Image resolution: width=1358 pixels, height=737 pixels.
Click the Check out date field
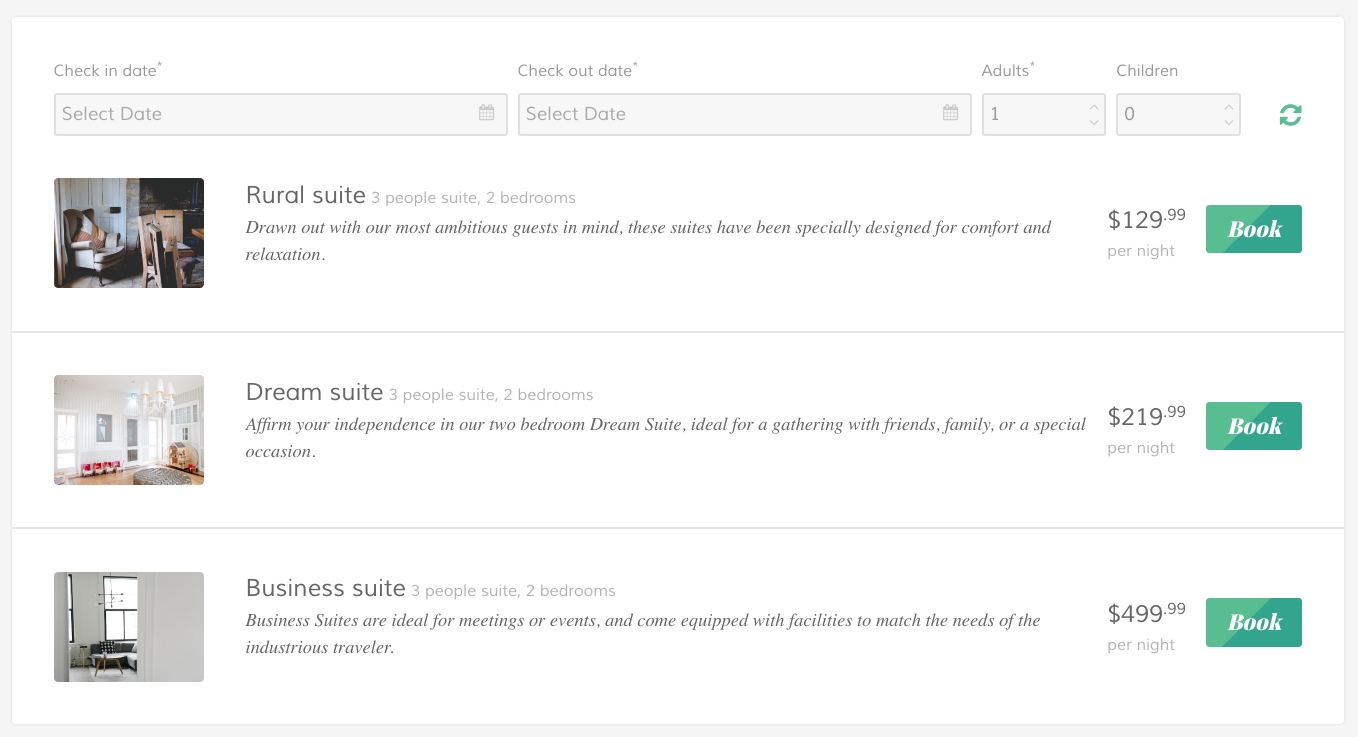click(x=724, y=114)
